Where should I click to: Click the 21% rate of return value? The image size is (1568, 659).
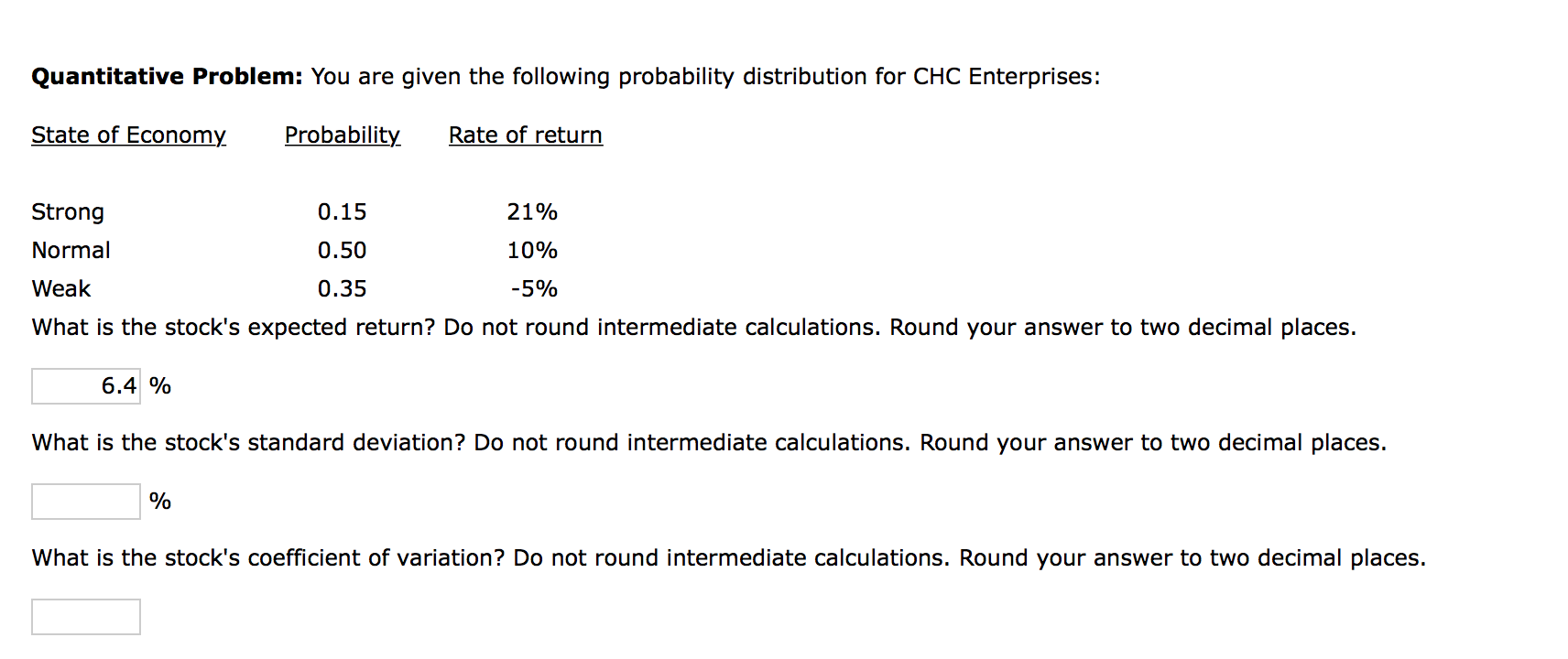click(532, 211)
